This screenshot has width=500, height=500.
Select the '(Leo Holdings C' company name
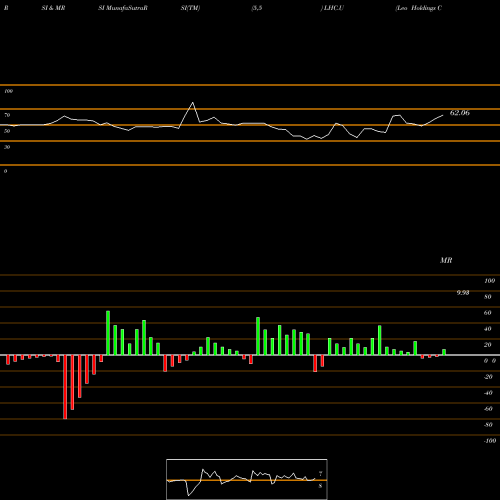point(419,8)
